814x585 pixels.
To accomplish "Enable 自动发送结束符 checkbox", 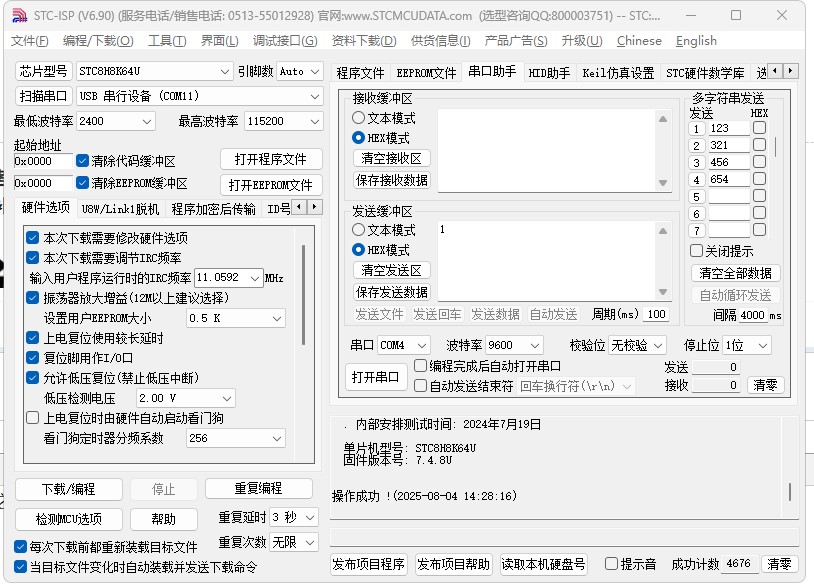I will pyautogui.click(x=420, y=386).
